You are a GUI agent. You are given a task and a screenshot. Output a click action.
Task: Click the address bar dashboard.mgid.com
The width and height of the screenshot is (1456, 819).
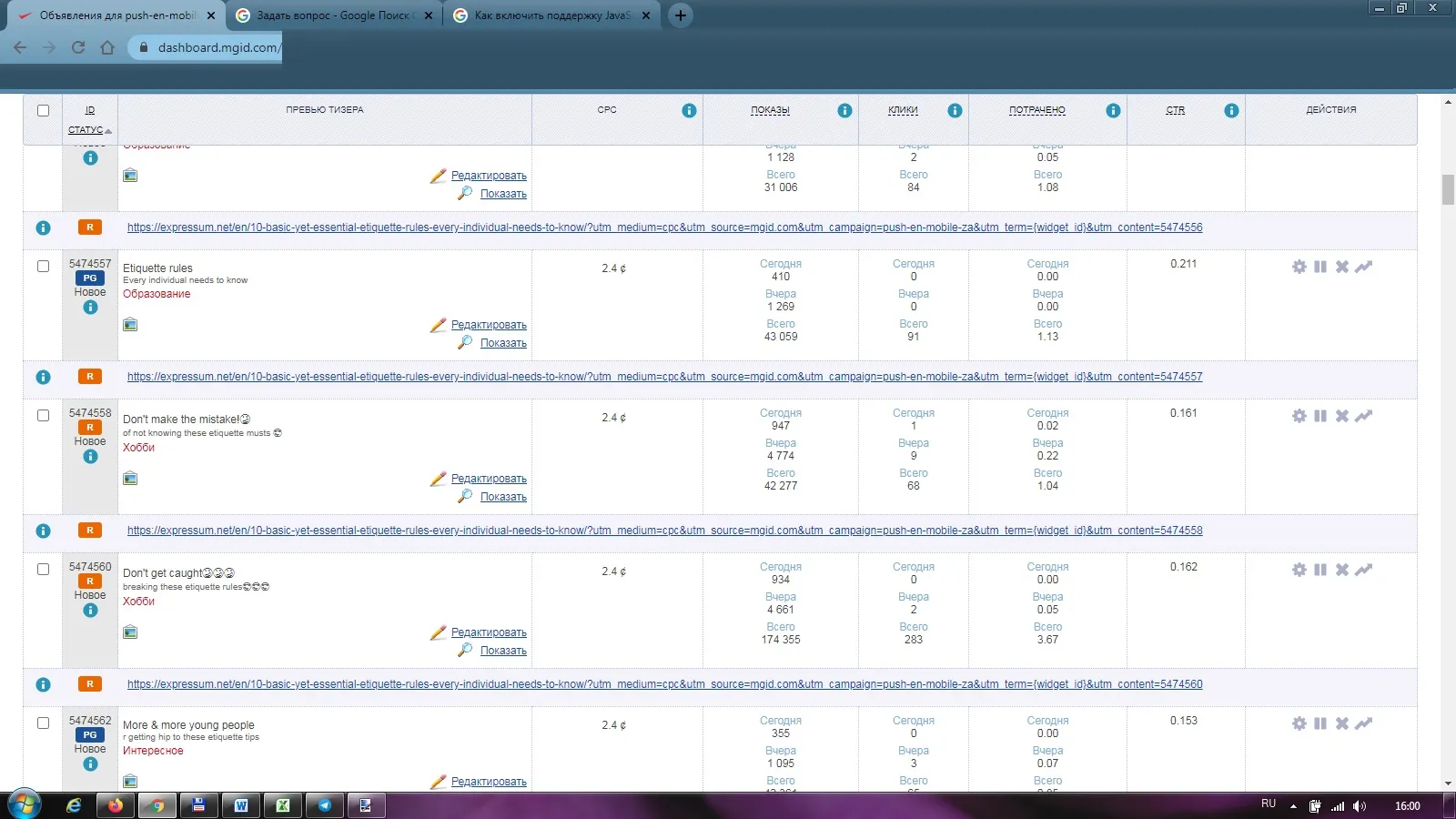[218, 47]
